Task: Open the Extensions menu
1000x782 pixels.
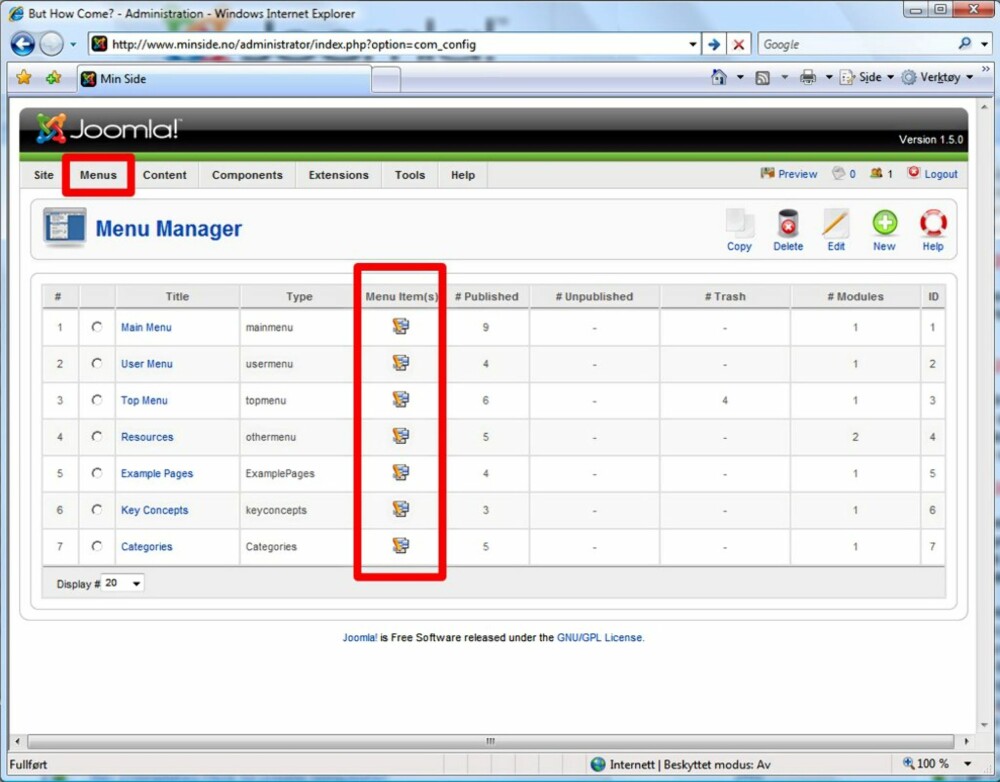Action: pyautogui.click(x=339, y=175)
